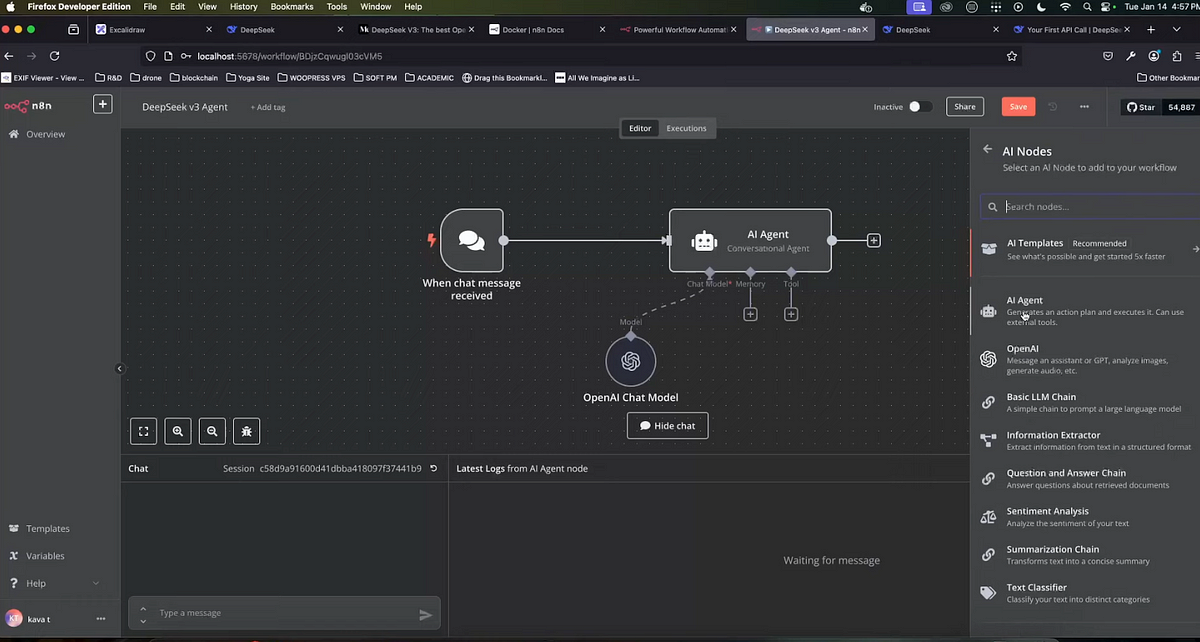Click the n8n logo in the sidebar
1200x642 pixels.
coord(27,105)
